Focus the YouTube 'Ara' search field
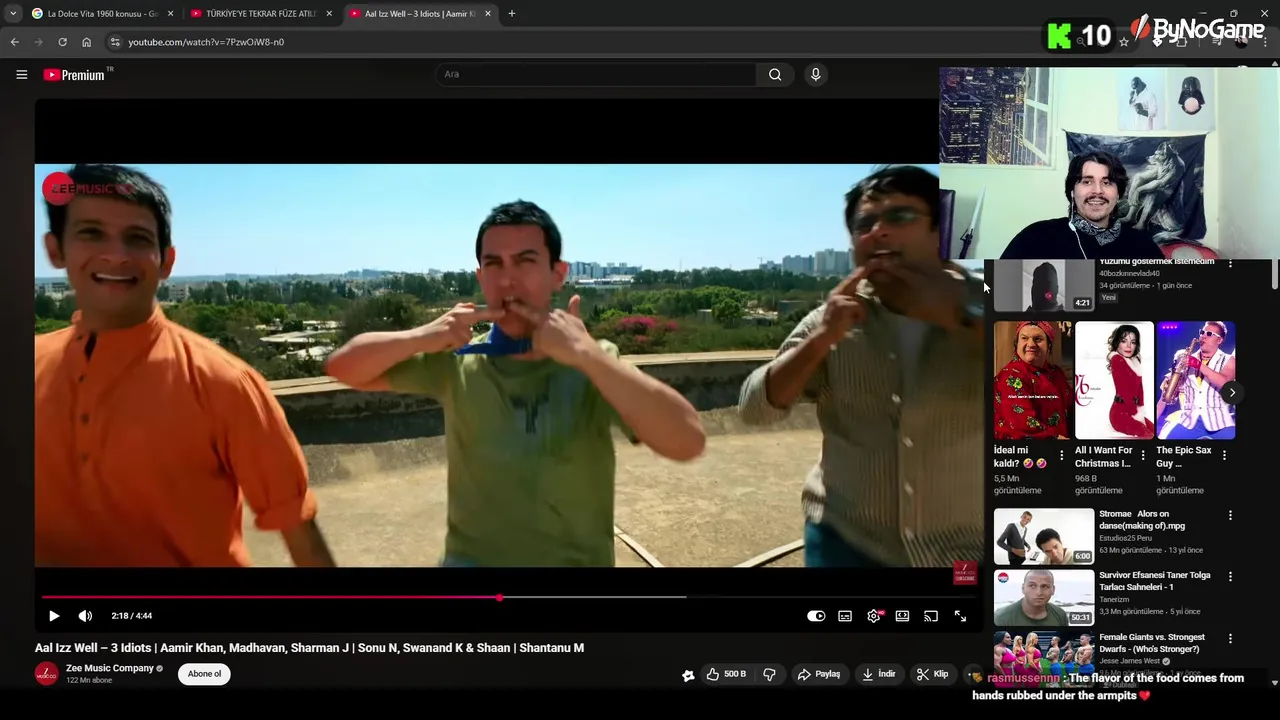Image resolution: width=1280 pixels, height=720 pixels. click(x=596, y=74)
